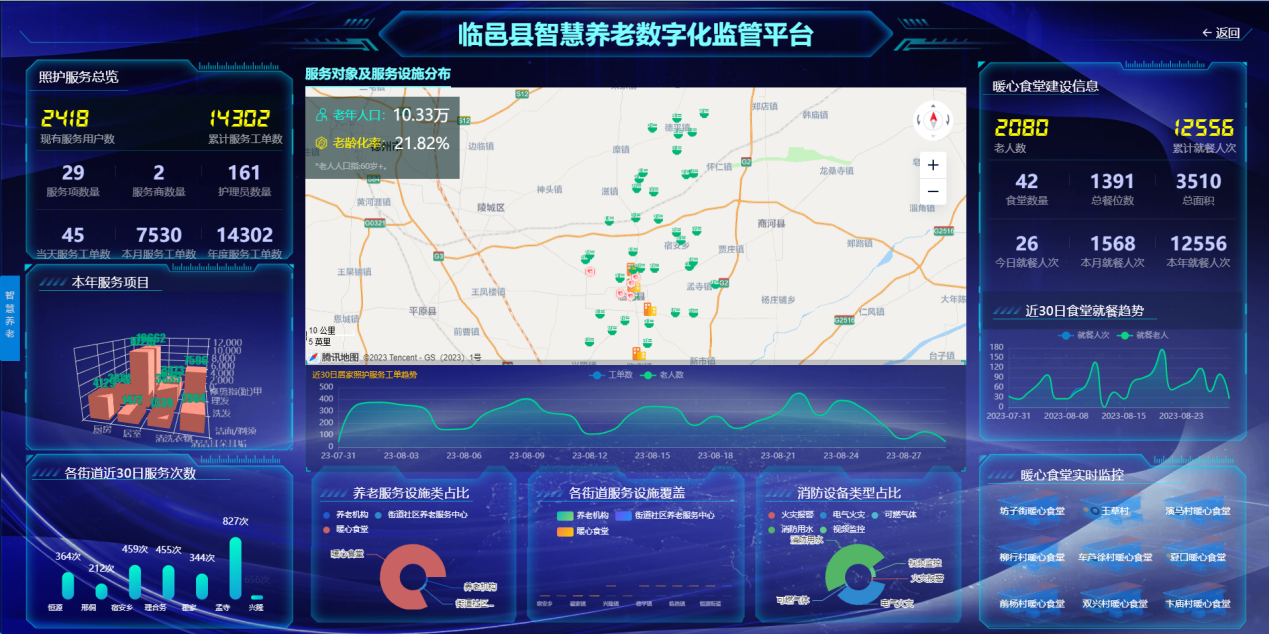Click the 老龄化率 hexagon icon
The width and height of the screenshot is (1269, 634).
(321, 143)
